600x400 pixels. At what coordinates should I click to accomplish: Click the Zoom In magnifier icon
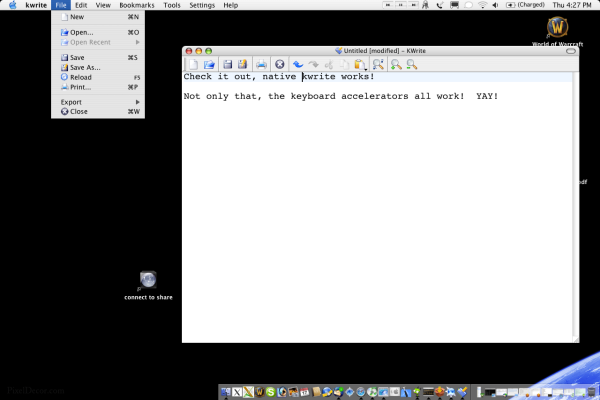pos(397,64)
